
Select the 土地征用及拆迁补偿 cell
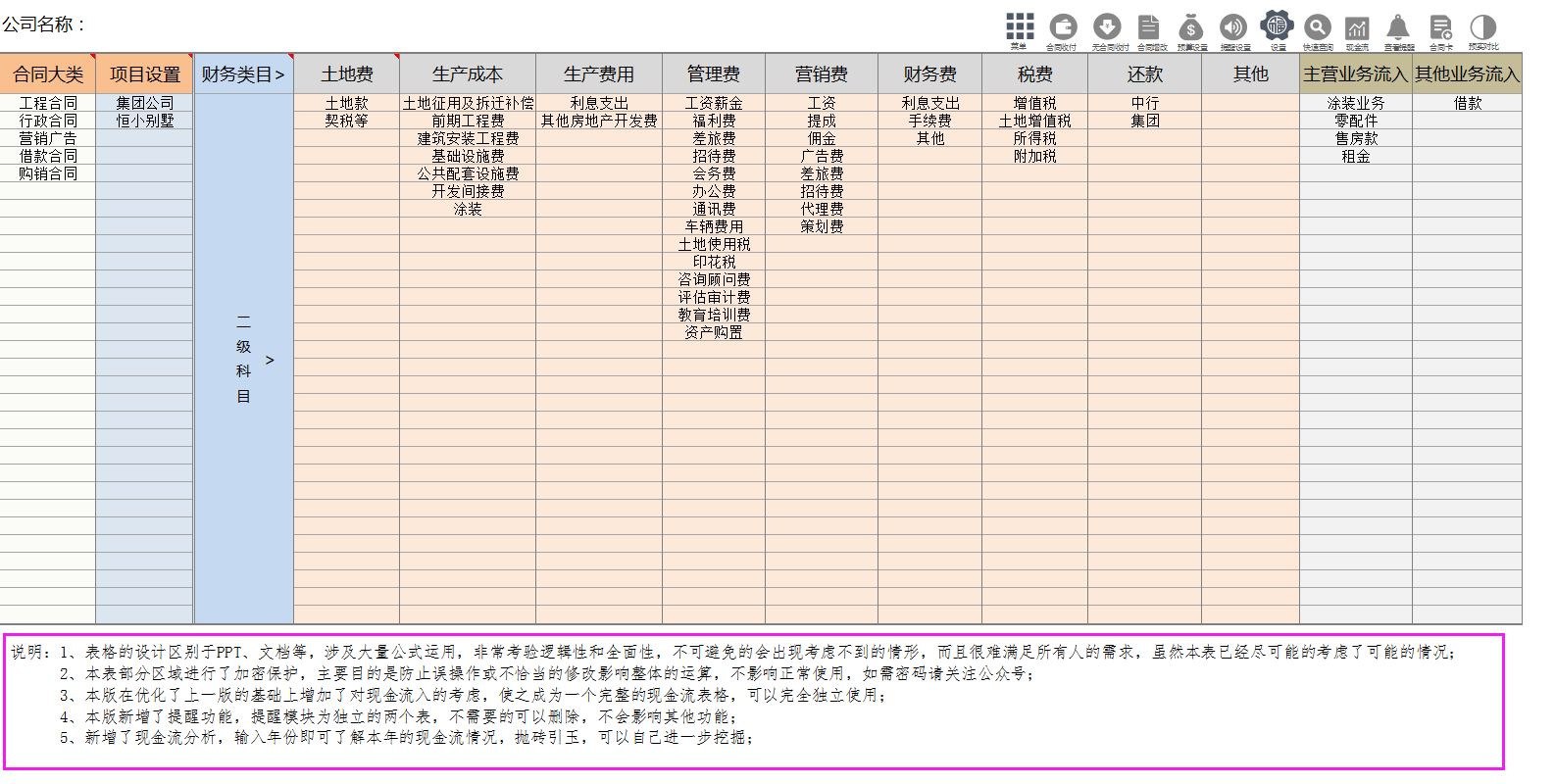point(468,103)
